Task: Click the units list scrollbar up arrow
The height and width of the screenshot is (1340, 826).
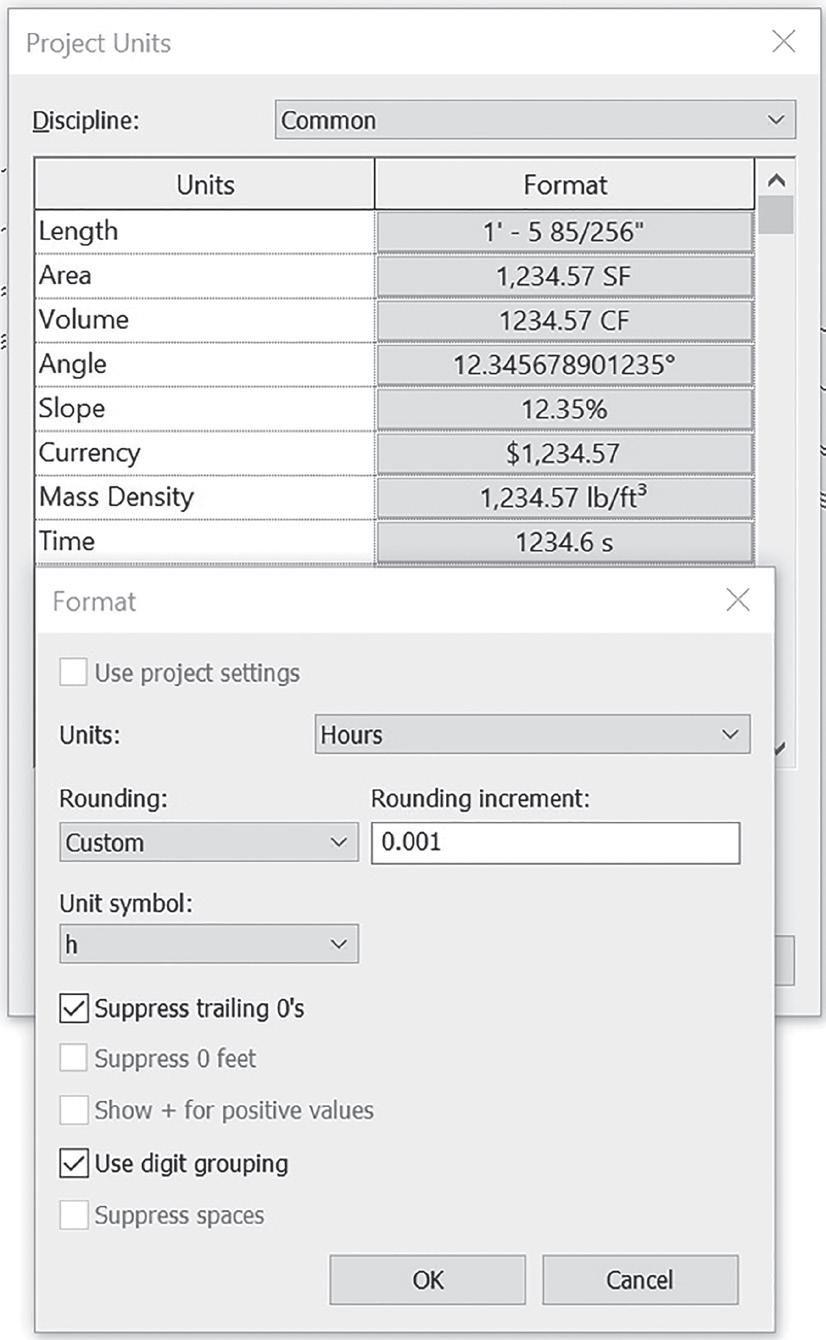Action: [776, 182]
